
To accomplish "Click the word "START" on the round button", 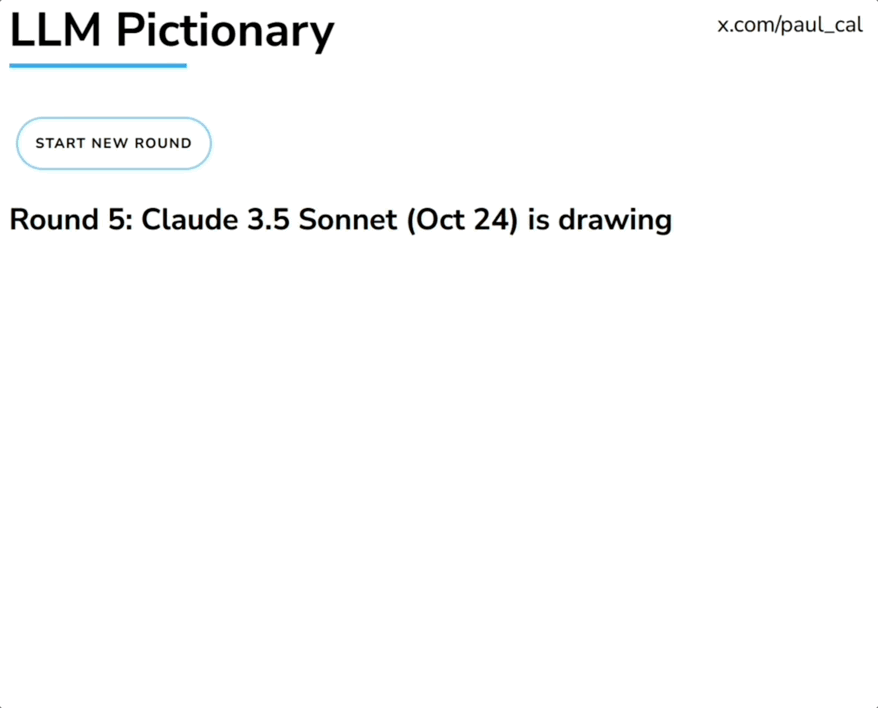I will coord(60,143).
